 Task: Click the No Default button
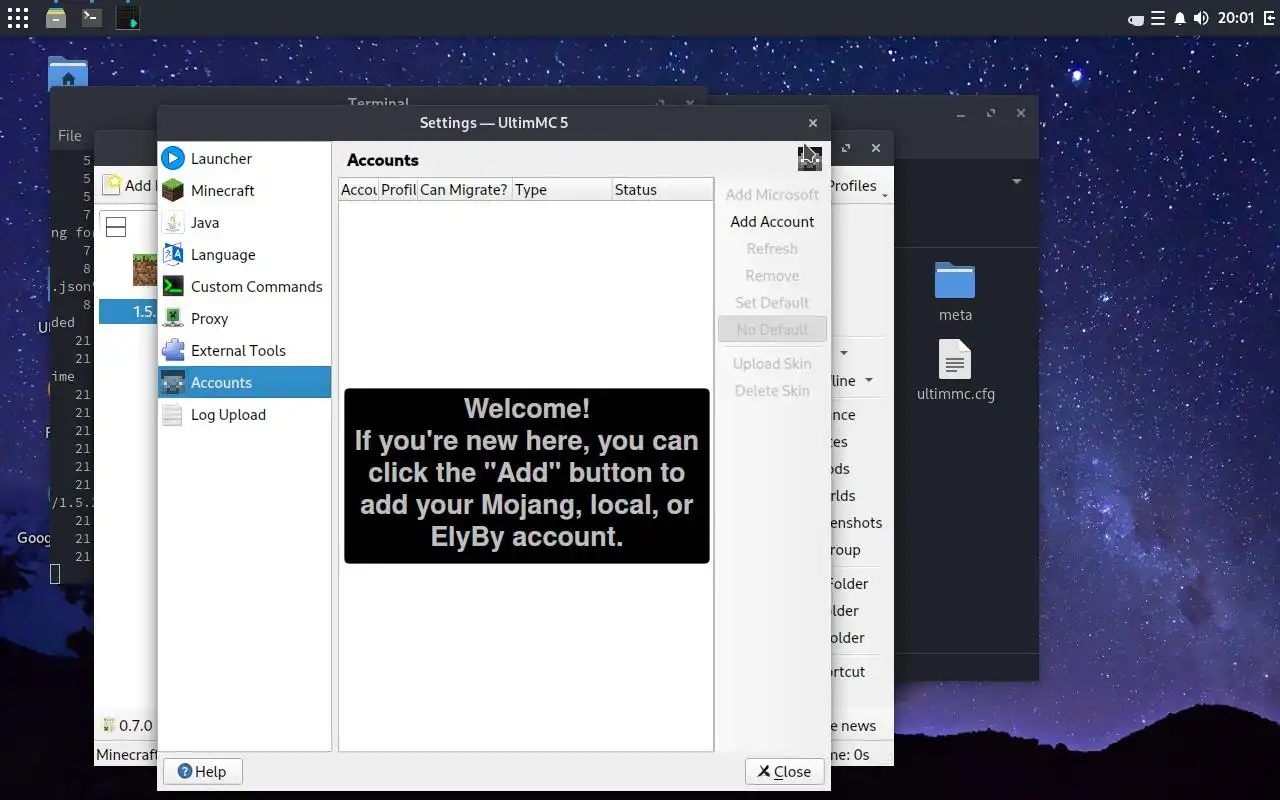[772, 330]
